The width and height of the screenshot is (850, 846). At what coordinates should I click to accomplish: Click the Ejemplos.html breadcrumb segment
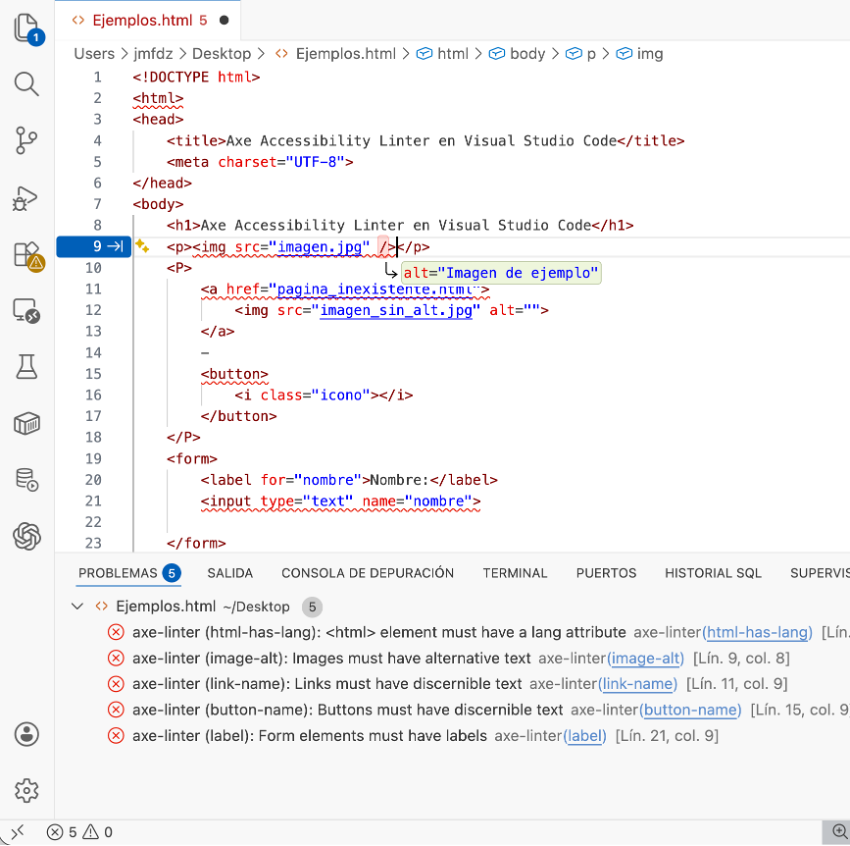pyautogui.click(x=336, y=54)
